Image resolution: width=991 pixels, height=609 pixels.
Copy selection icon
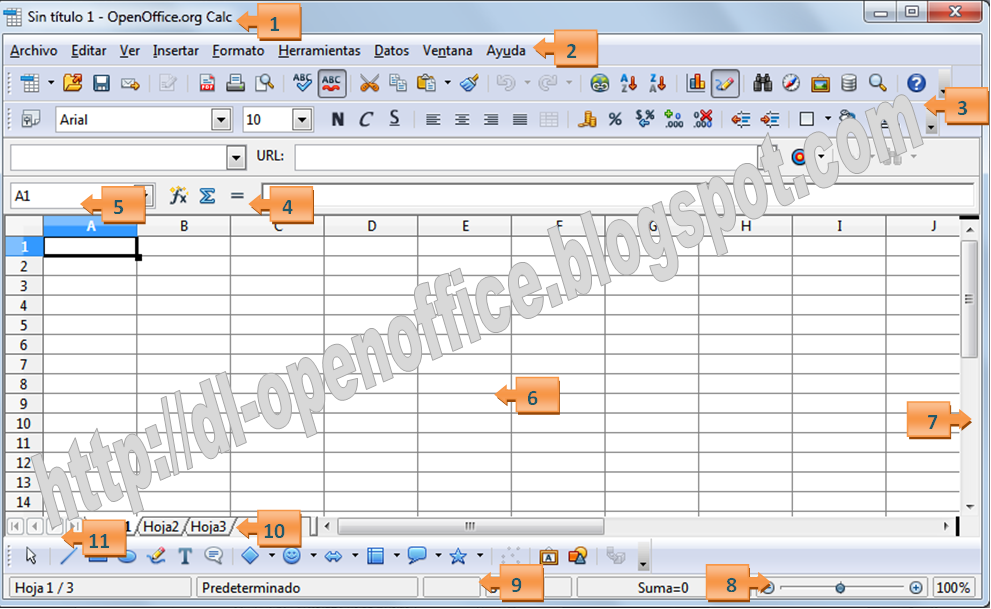point(398,83)
